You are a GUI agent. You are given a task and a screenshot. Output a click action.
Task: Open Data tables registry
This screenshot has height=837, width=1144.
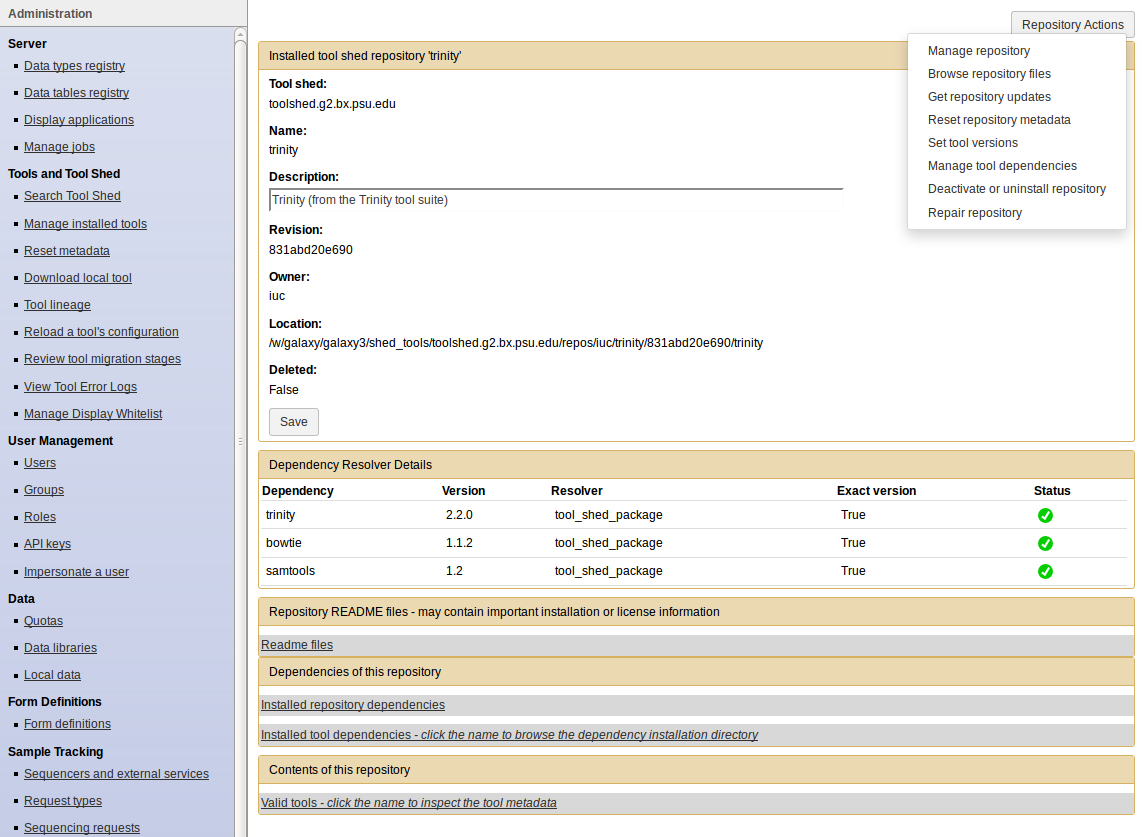pos(77,93)
